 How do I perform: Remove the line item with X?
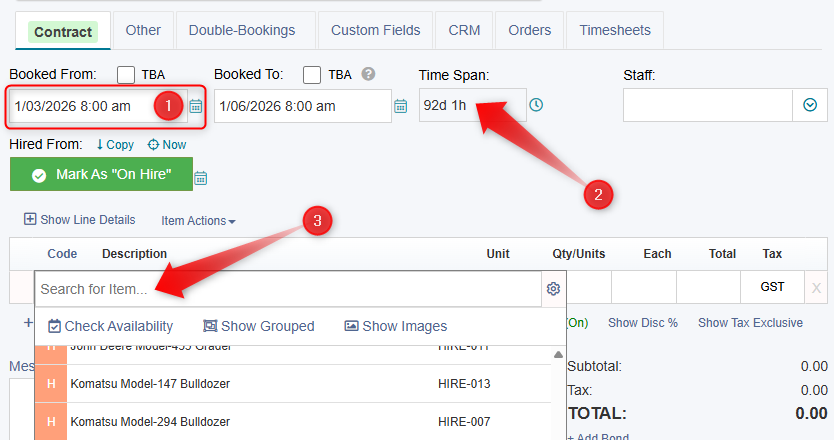tap(816, 288)
